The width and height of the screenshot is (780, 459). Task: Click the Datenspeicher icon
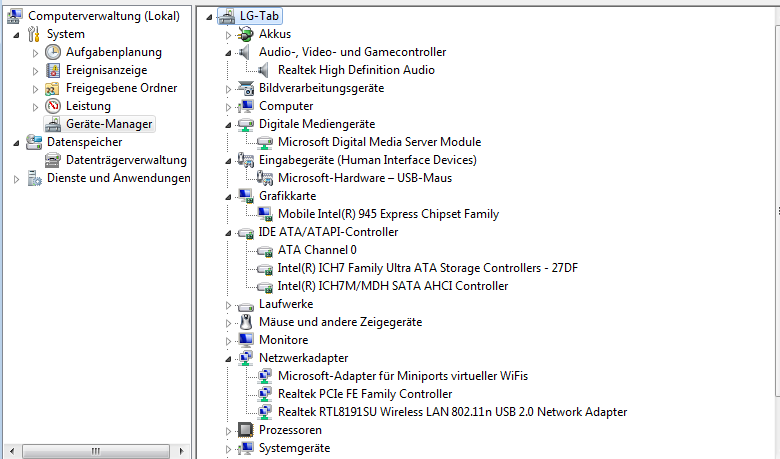[x=34, y=142]
